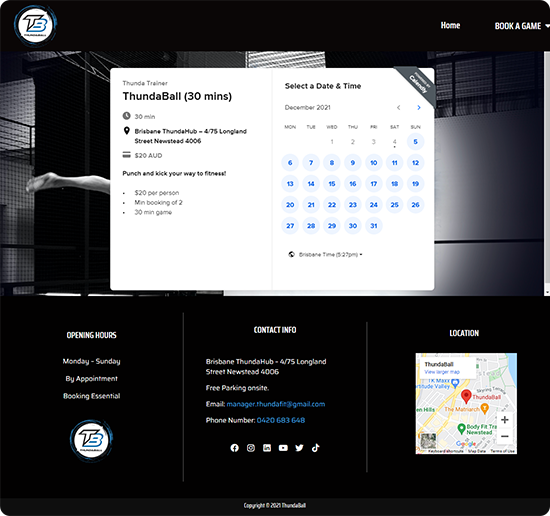The width and height of the screenshot is (550, 516).
Task: Pick December 25 date
Action: [395, 205]
